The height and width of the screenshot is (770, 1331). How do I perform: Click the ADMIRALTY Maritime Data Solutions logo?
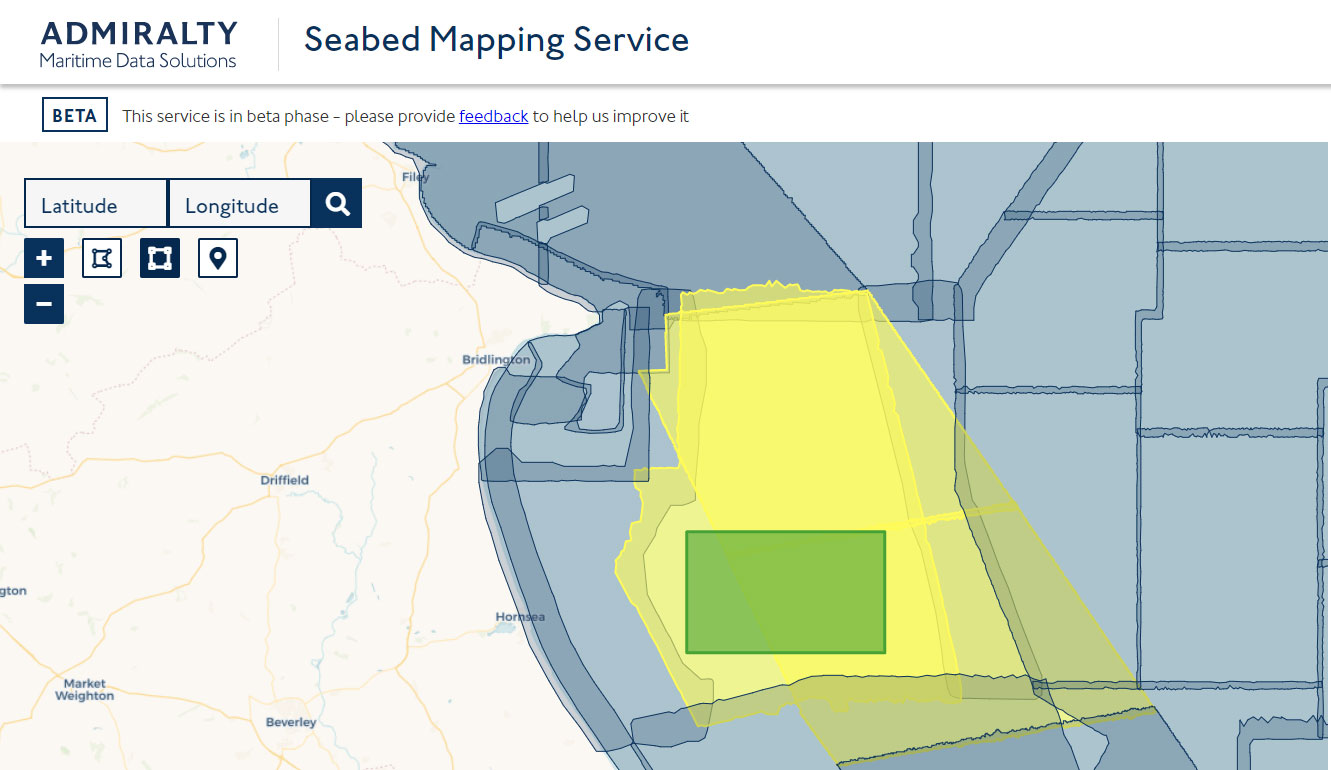click(137, 41)
